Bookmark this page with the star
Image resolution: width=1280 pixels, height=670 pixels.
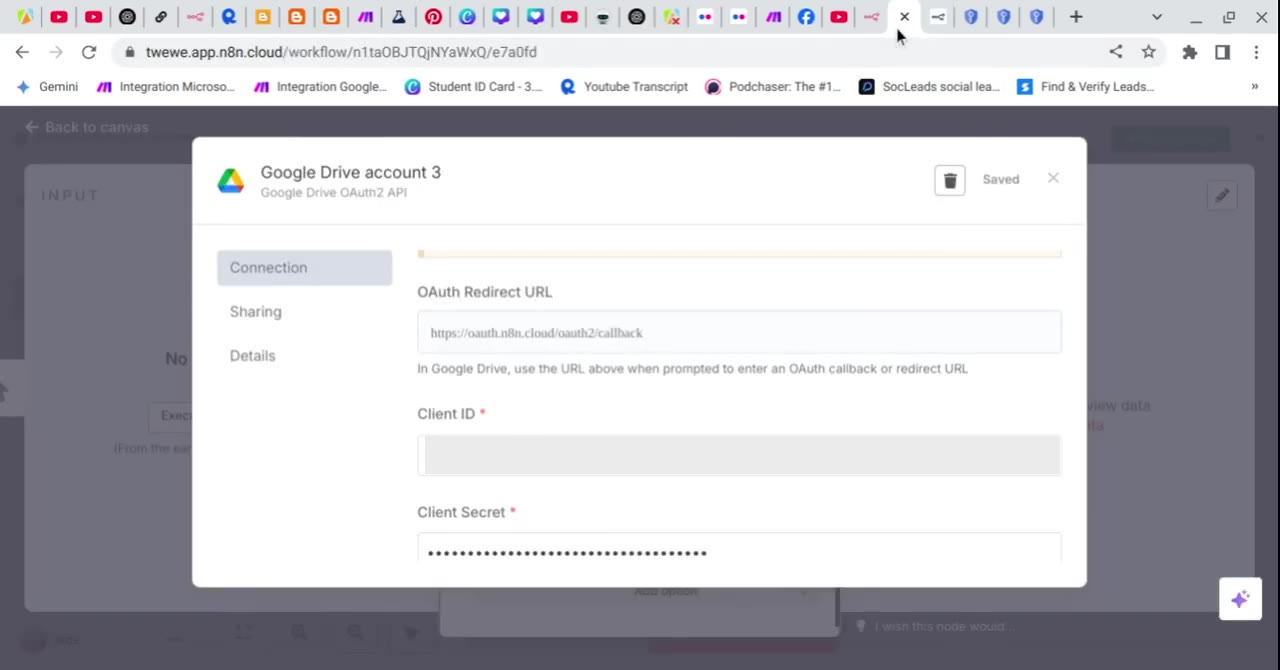[1149, 52]
